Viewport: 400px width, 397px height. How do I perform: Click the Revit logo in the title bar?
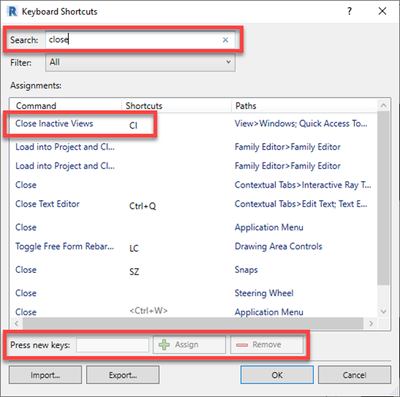coord(13,11)
